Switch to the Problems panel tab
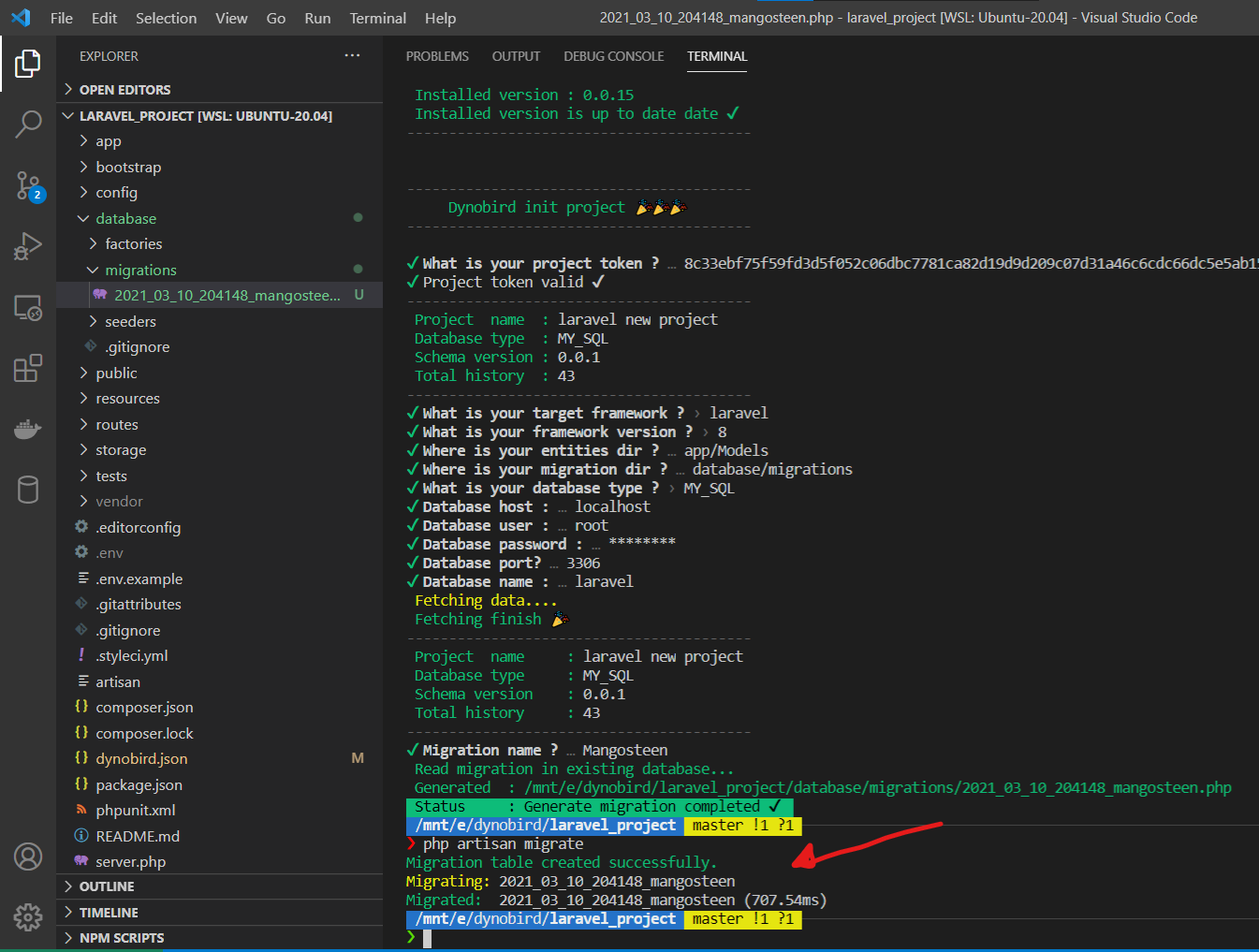Viewport: 1259px width, 952px height. coord(437,56)
